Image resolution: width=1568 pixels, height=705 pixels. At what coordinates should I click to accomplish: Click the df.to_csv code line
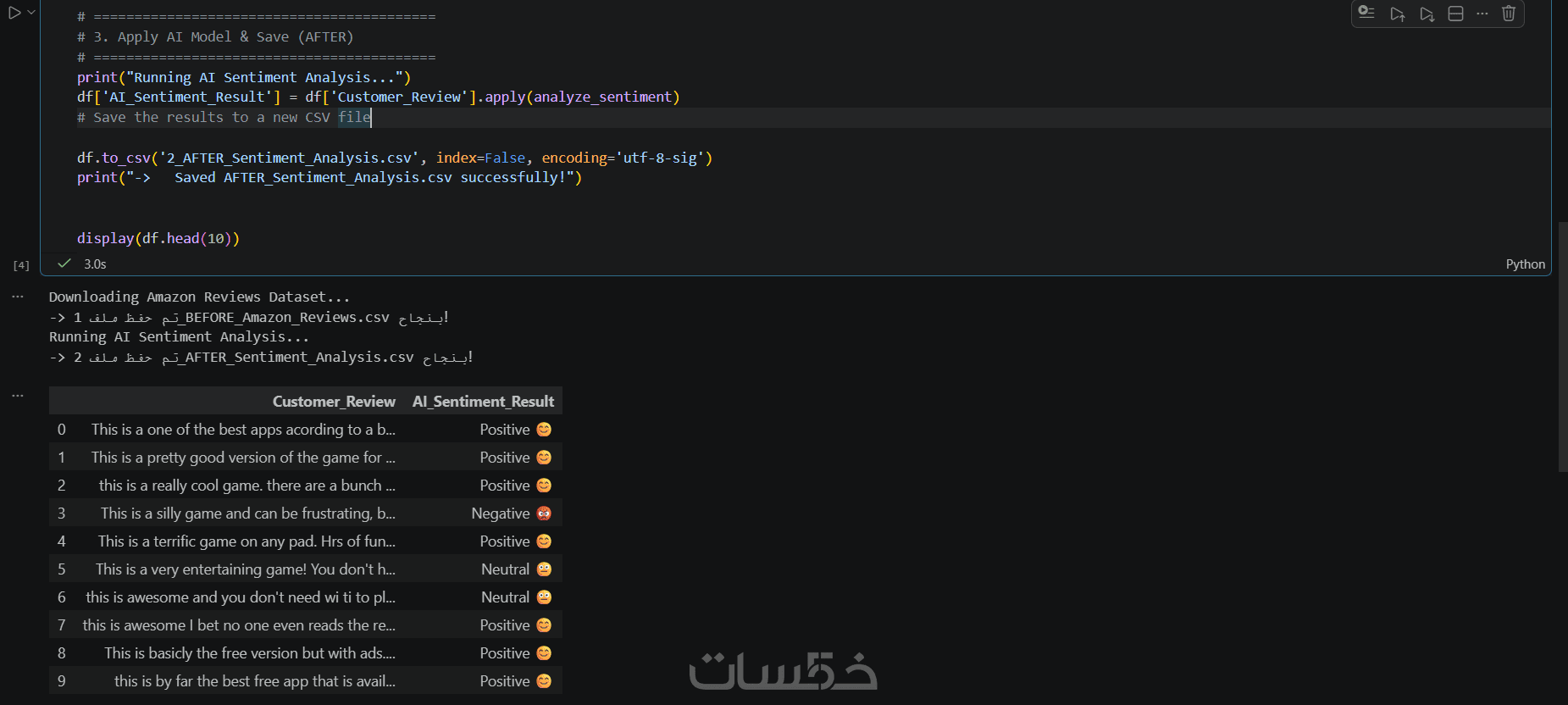coord(395,158)
